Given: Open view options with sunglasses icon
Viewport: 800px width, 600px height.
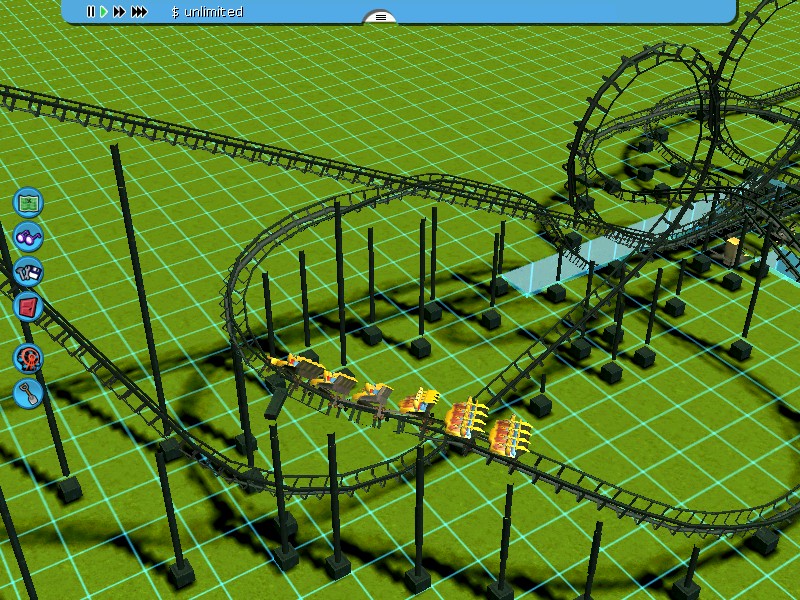Looking at the screenshot, I should click(x=28, y=238).
